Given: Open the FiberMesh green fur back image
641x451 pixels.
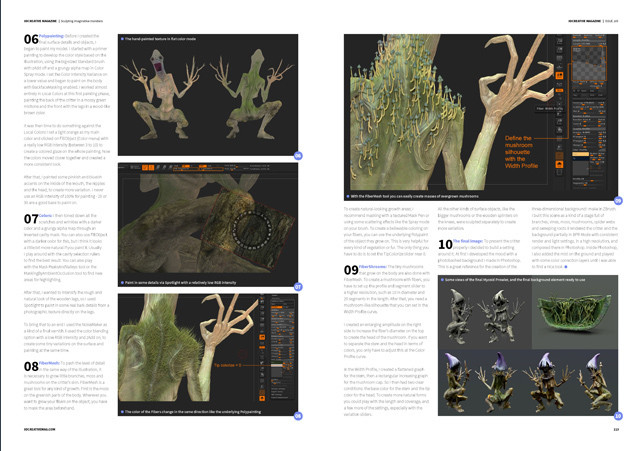Looking at the screenshot, I should [x=208, y=355].
